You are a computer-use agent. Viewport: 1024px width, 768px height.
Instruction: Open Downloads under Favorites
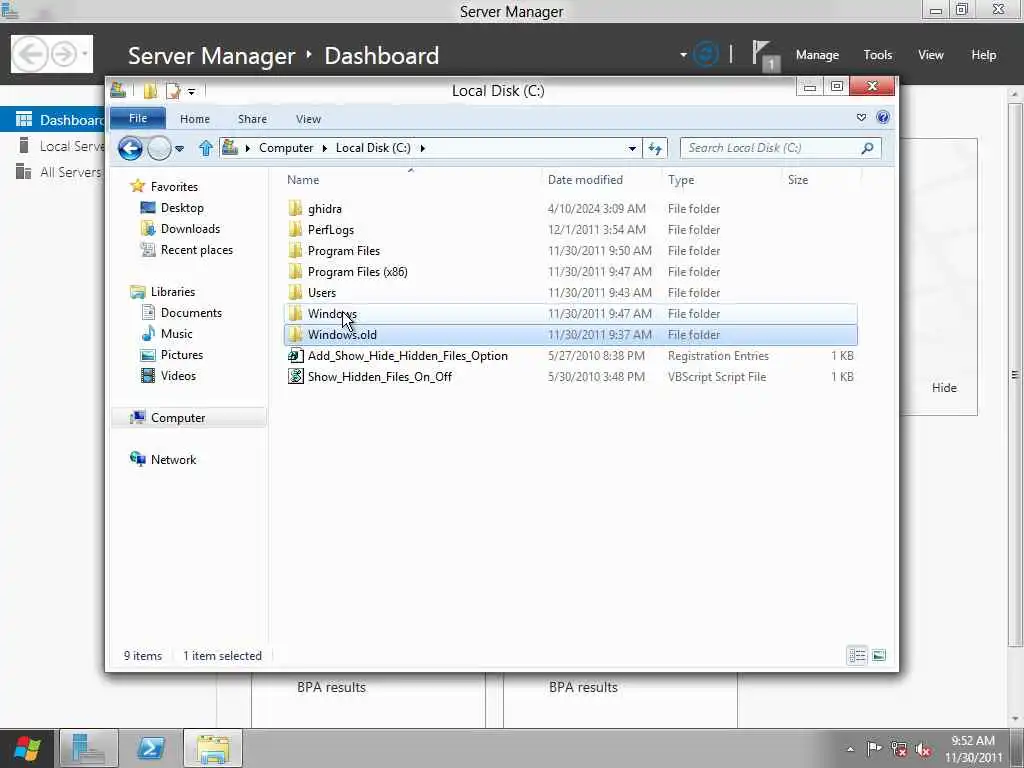190,229
